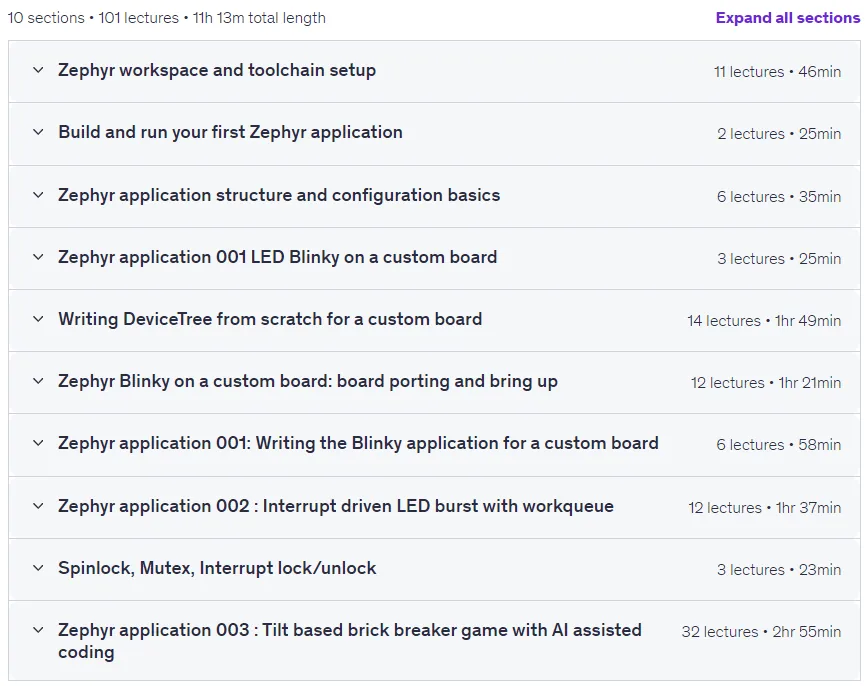
Task: Expand chevron for Zephyr workspace and toolchain setup
Action: pos(38,70)
